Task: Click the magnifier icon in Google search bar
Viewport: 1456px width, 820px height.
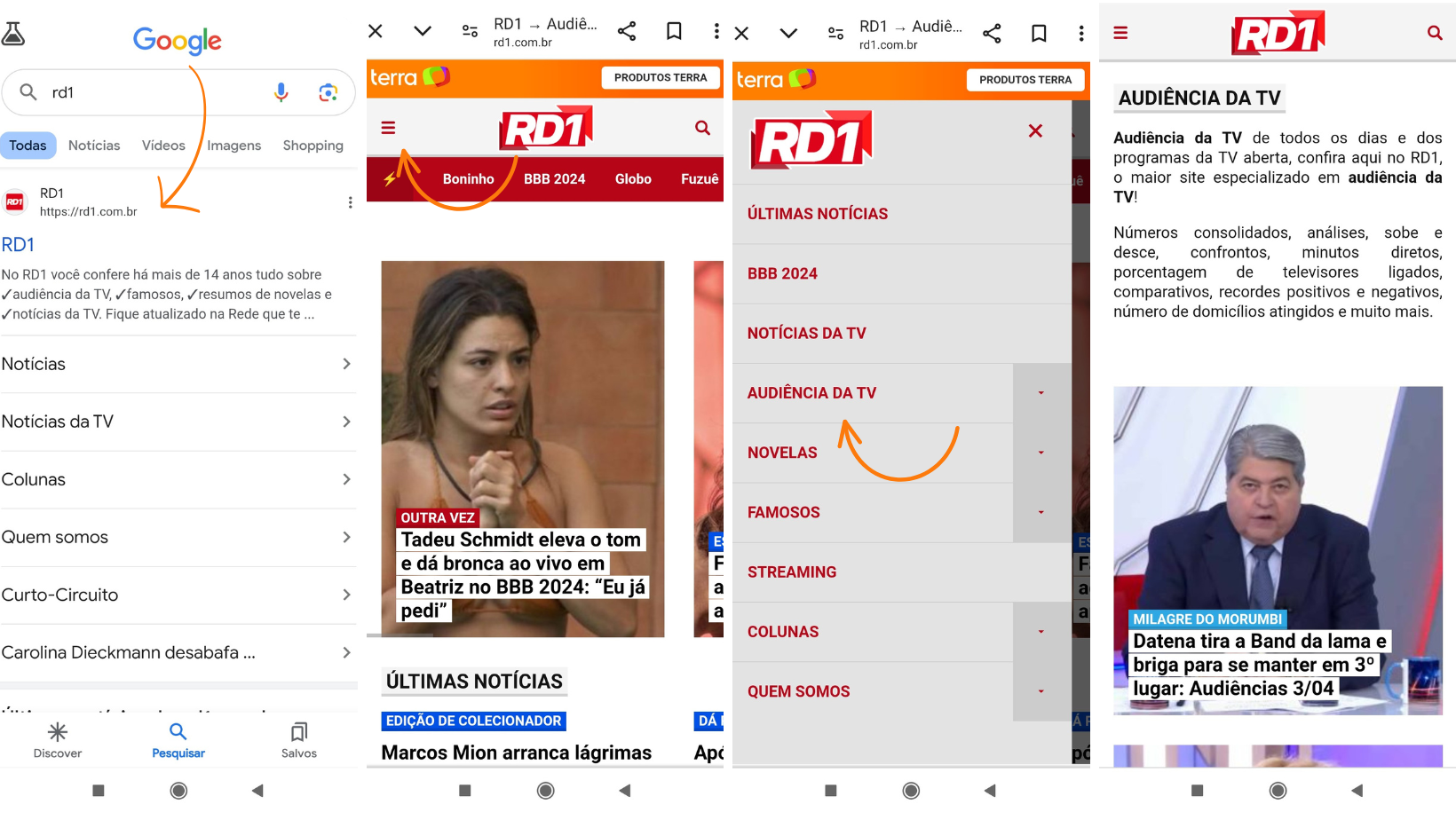Action: click(x=28, y=92)
